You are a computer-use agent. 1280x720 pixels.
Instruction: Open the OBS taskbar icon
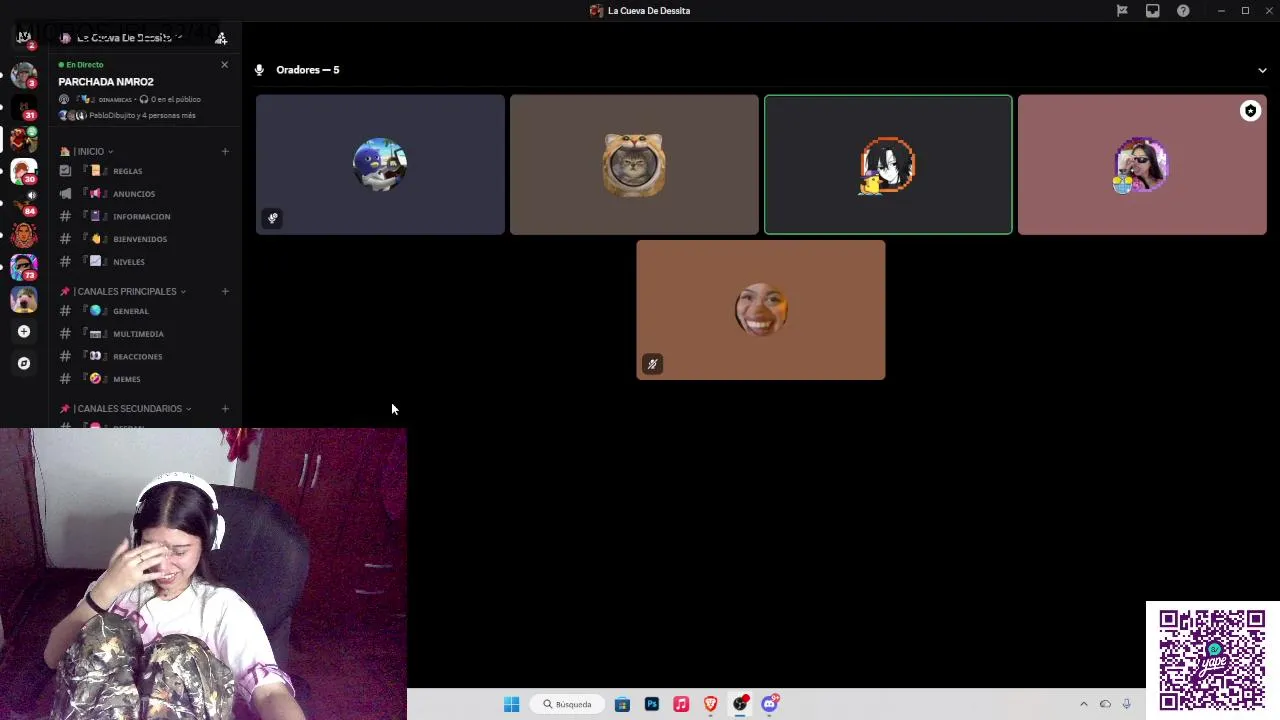740,704
